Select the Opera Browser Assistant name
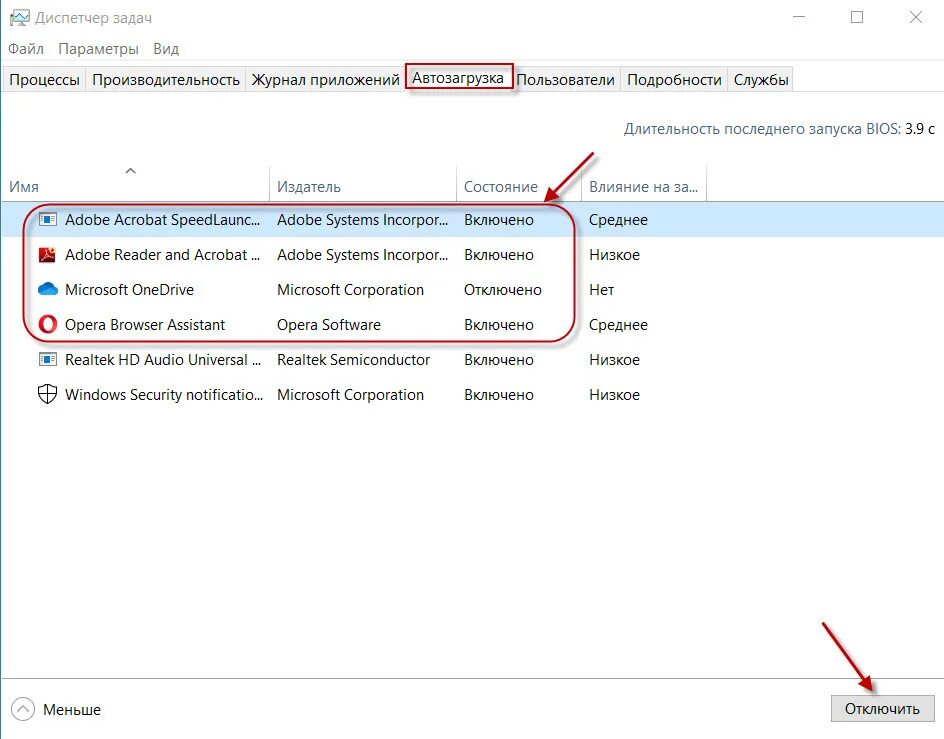The height and width of the screenshot is (739, 944). (x=145, y=325)
